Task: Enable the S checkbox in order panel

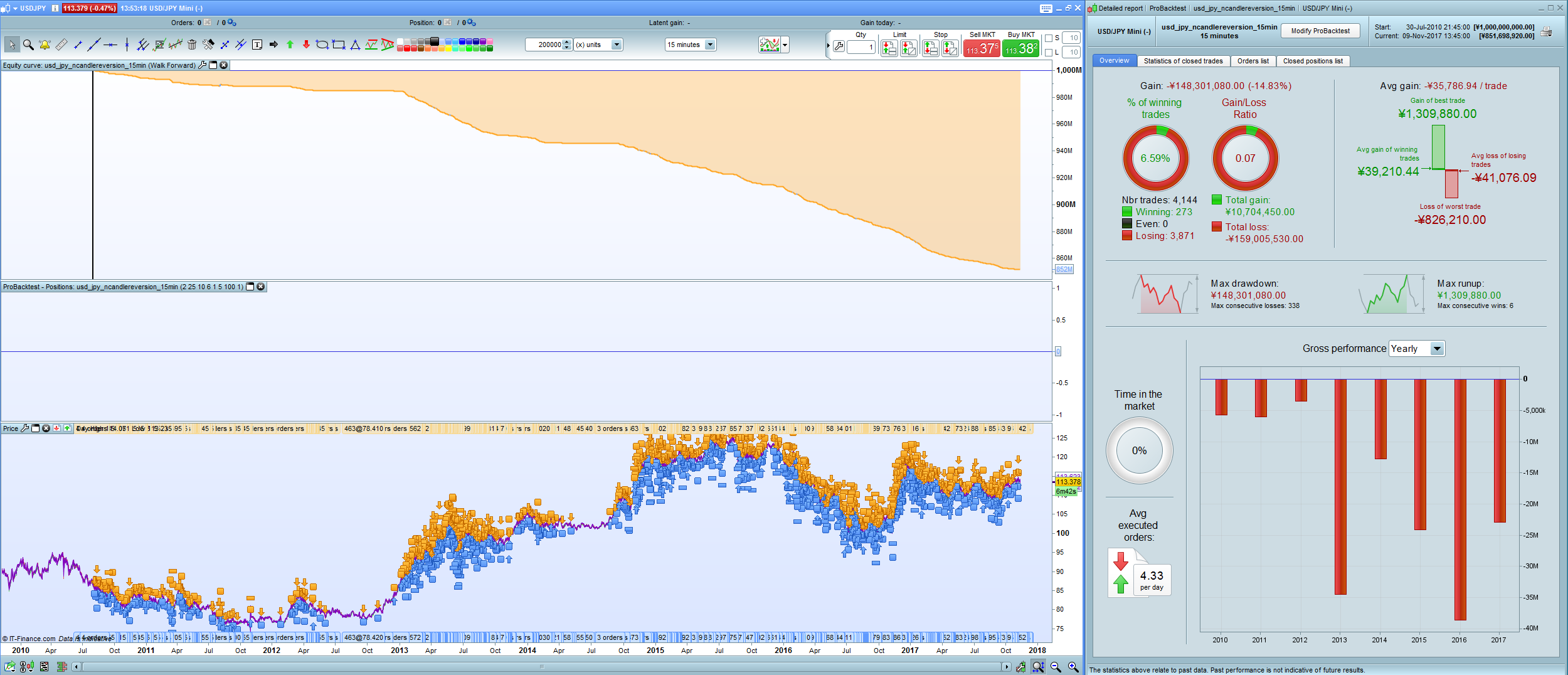Action: coord(1049,38)
